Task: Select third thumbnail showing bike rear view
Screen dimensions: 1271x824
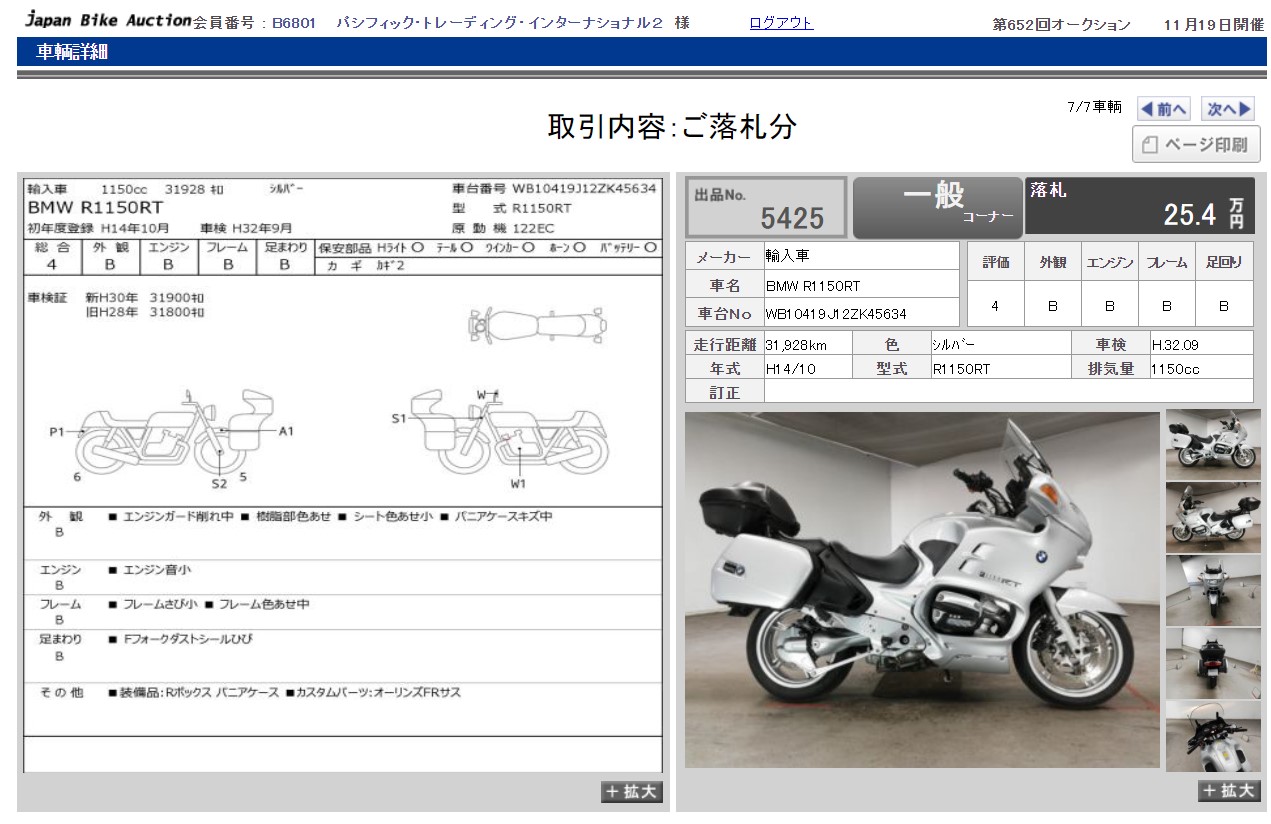Action: click(1213, 590)
